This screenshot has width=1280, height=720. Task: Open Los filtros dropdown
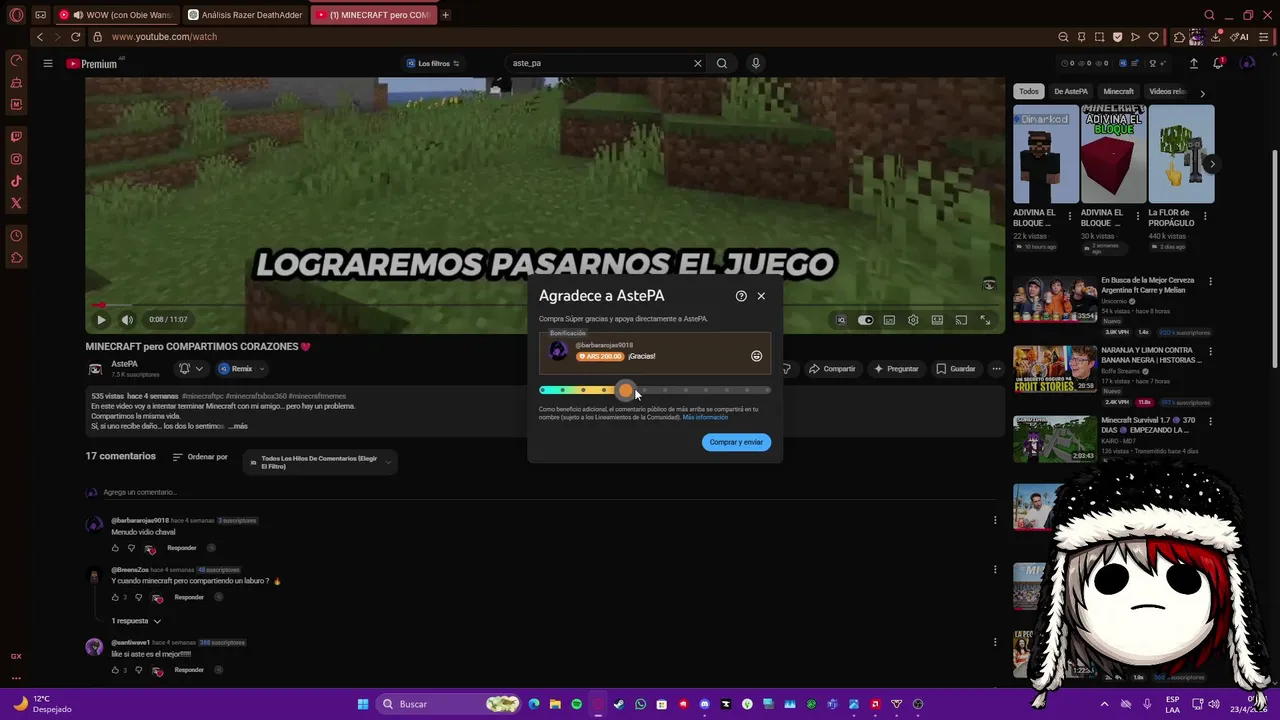pos(433,63)
